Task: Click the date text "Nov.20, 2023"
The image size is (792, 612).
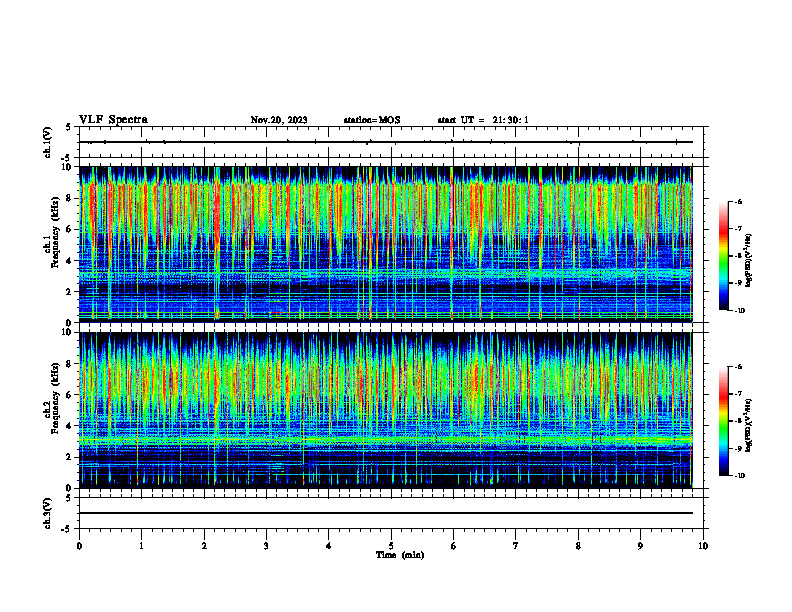Action: pos(279,120)
